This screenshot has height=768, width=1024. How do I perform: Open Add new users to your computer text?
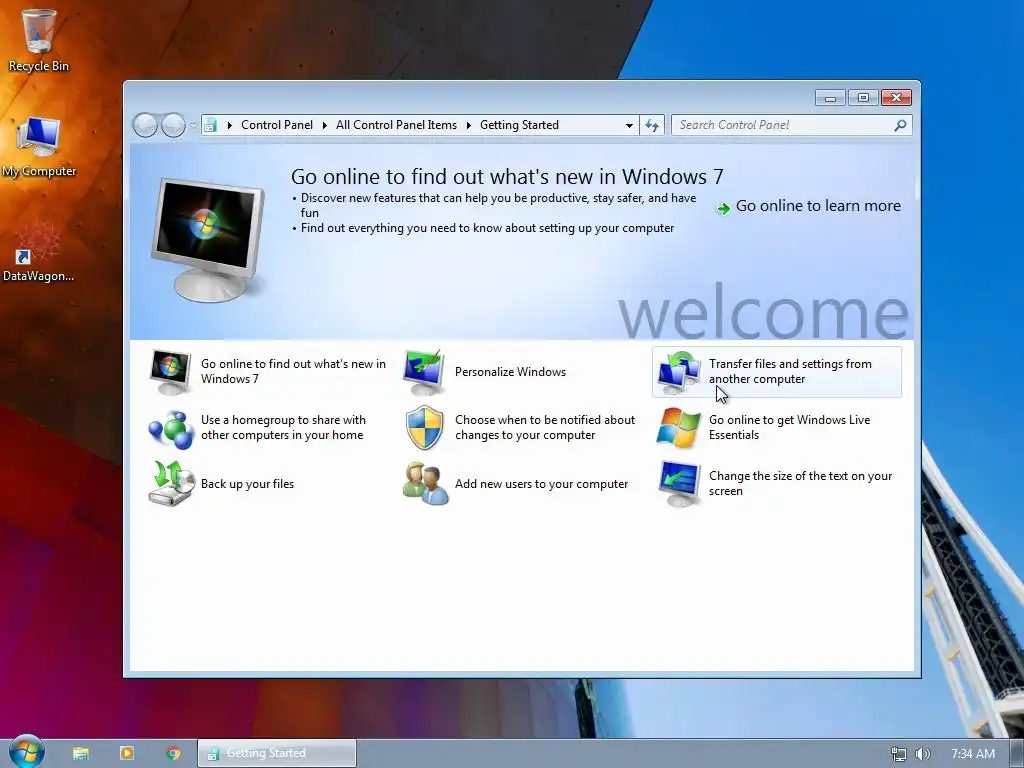point(541,484)
